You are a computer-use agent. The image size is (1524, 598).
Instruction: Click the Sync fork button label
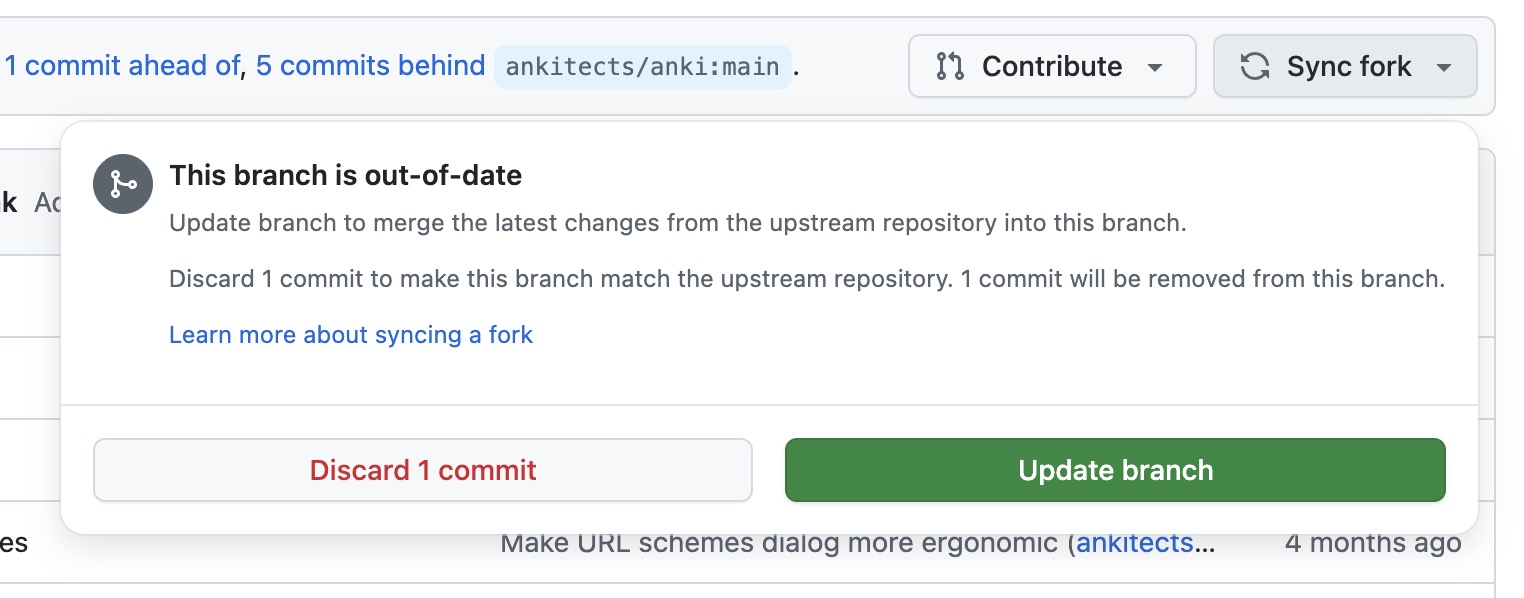(1348, 67)
